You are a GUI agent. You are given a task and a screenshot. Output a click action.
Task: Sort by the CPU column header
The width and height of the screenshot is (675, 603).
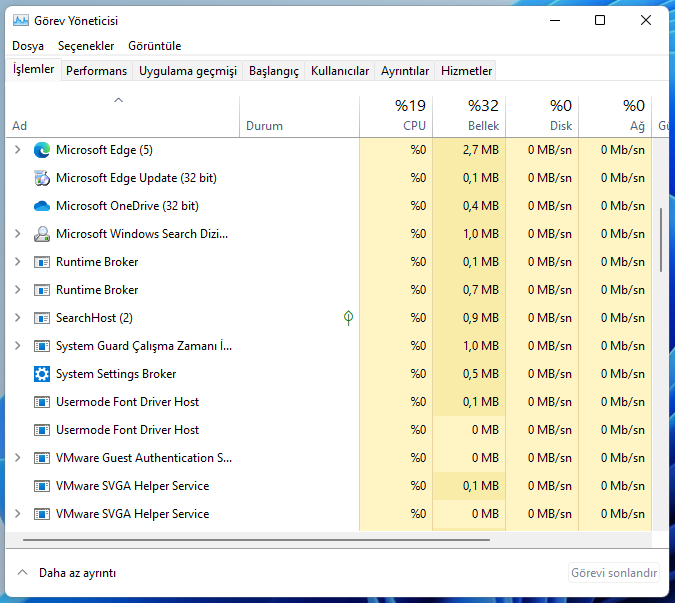(x=396, y=116)
